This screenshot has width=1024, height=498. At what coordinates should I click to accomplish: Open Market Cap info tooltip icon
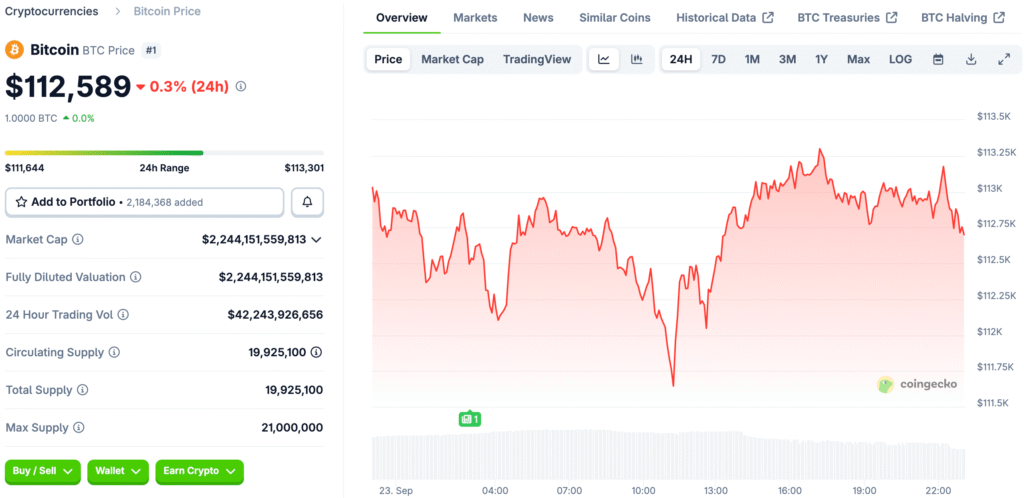pyautogui.click(x=78, y=240)
